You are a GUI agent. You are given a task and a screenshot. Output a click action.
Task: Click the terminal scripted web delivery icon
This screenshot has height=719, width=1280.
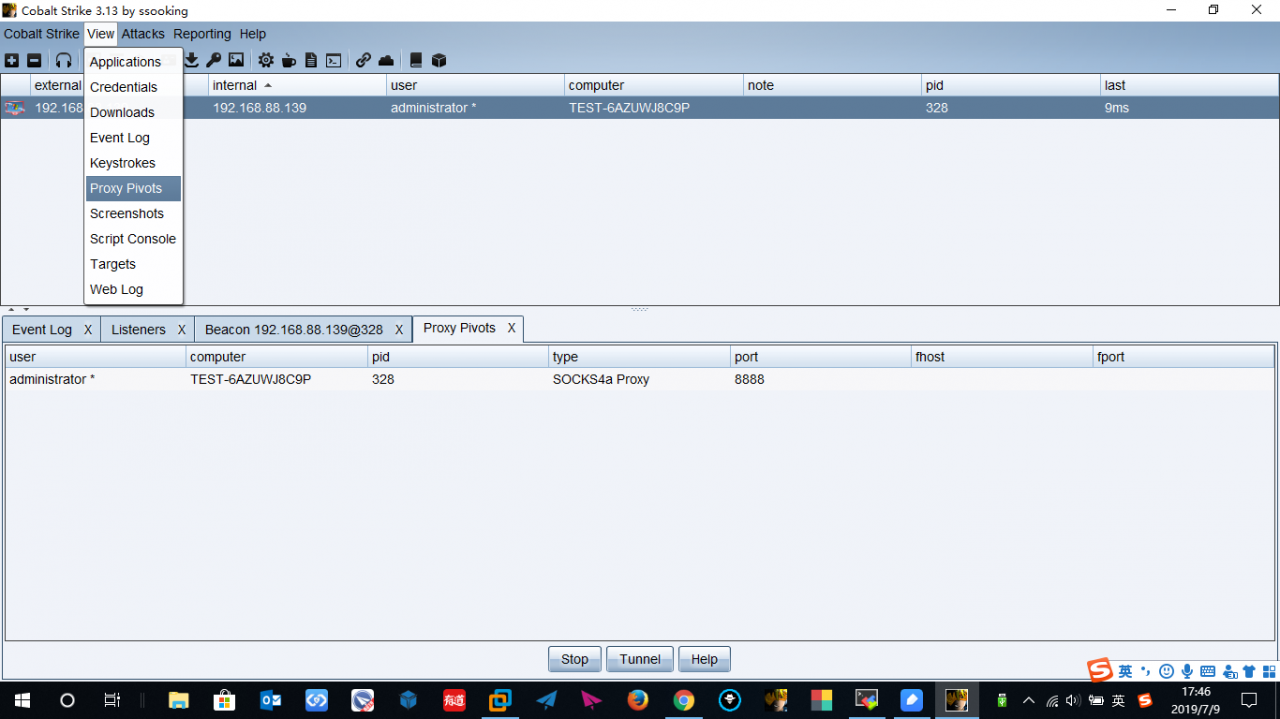click(334, 61)
